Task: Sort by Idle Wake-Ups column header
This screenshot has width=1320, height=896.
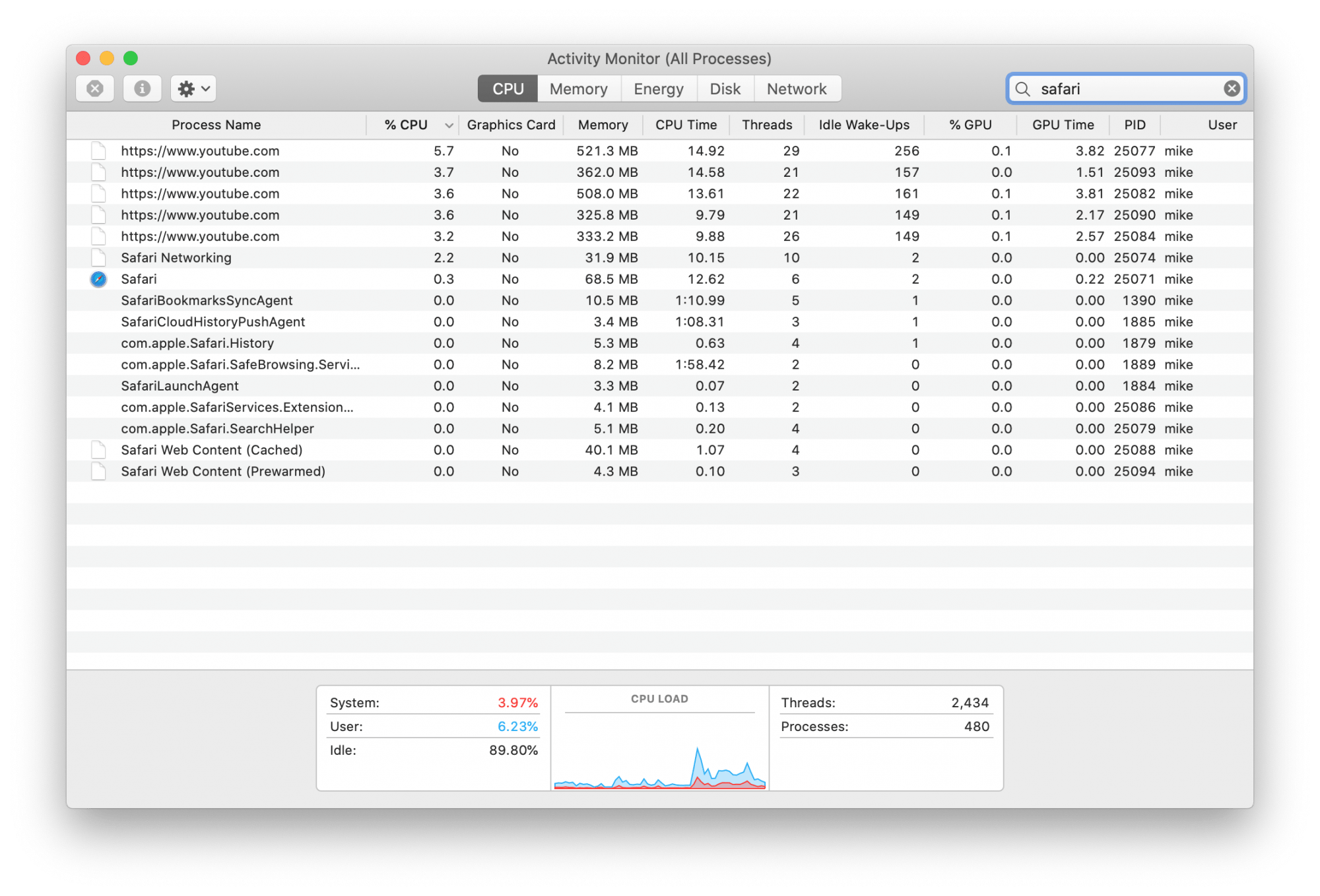Action: 863,125
